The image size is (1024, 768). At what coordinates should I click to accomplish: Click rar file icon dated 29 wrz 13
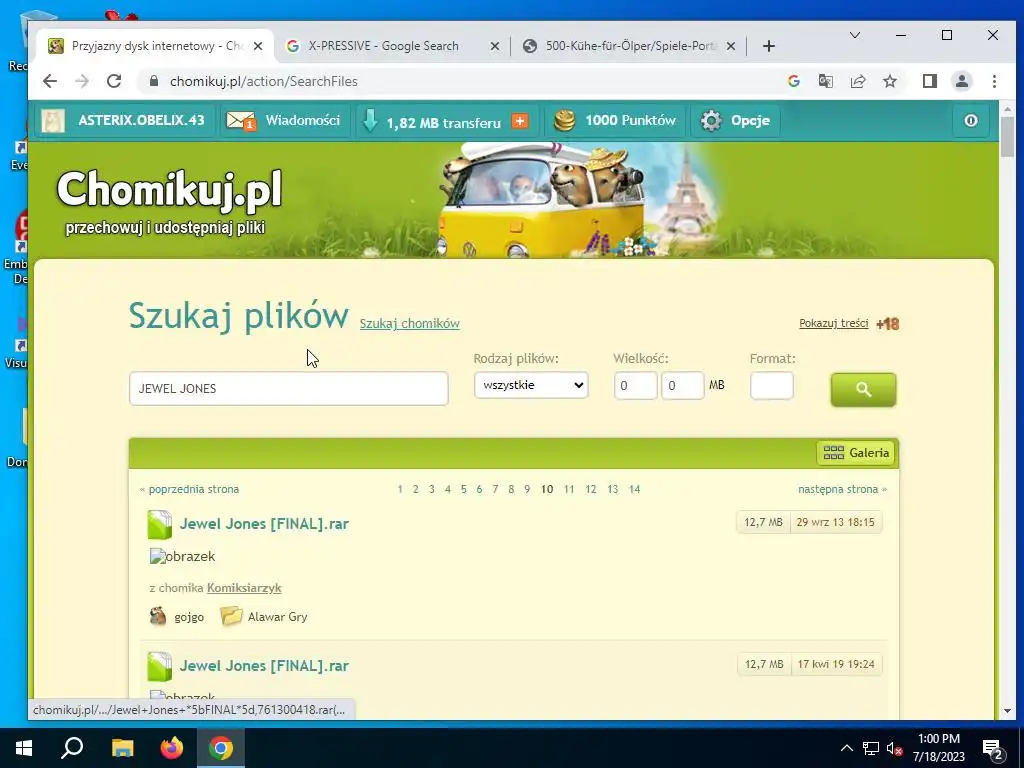coord(159,524)
